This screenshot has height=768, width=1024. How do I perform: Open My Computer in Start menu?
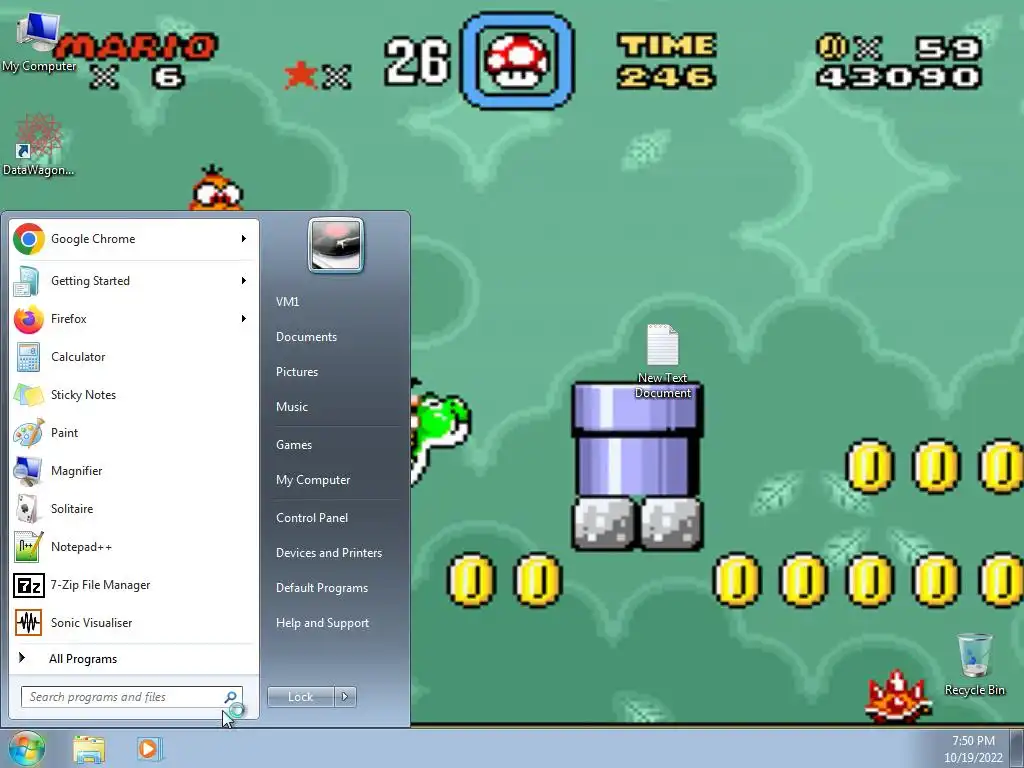point(313,480)
